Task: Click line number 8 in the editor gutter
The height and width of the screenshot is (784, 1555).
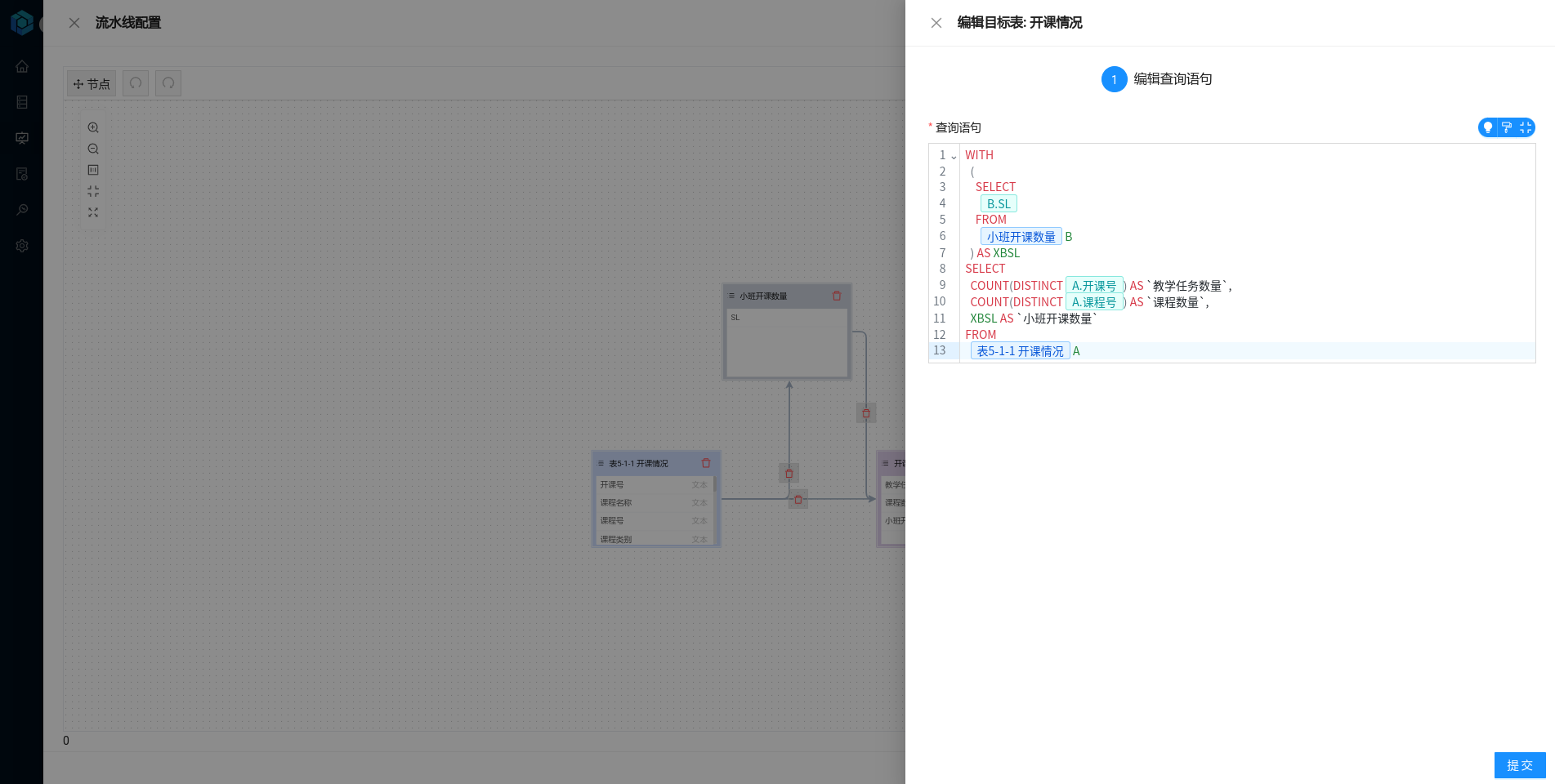Action: pos(942,269)
